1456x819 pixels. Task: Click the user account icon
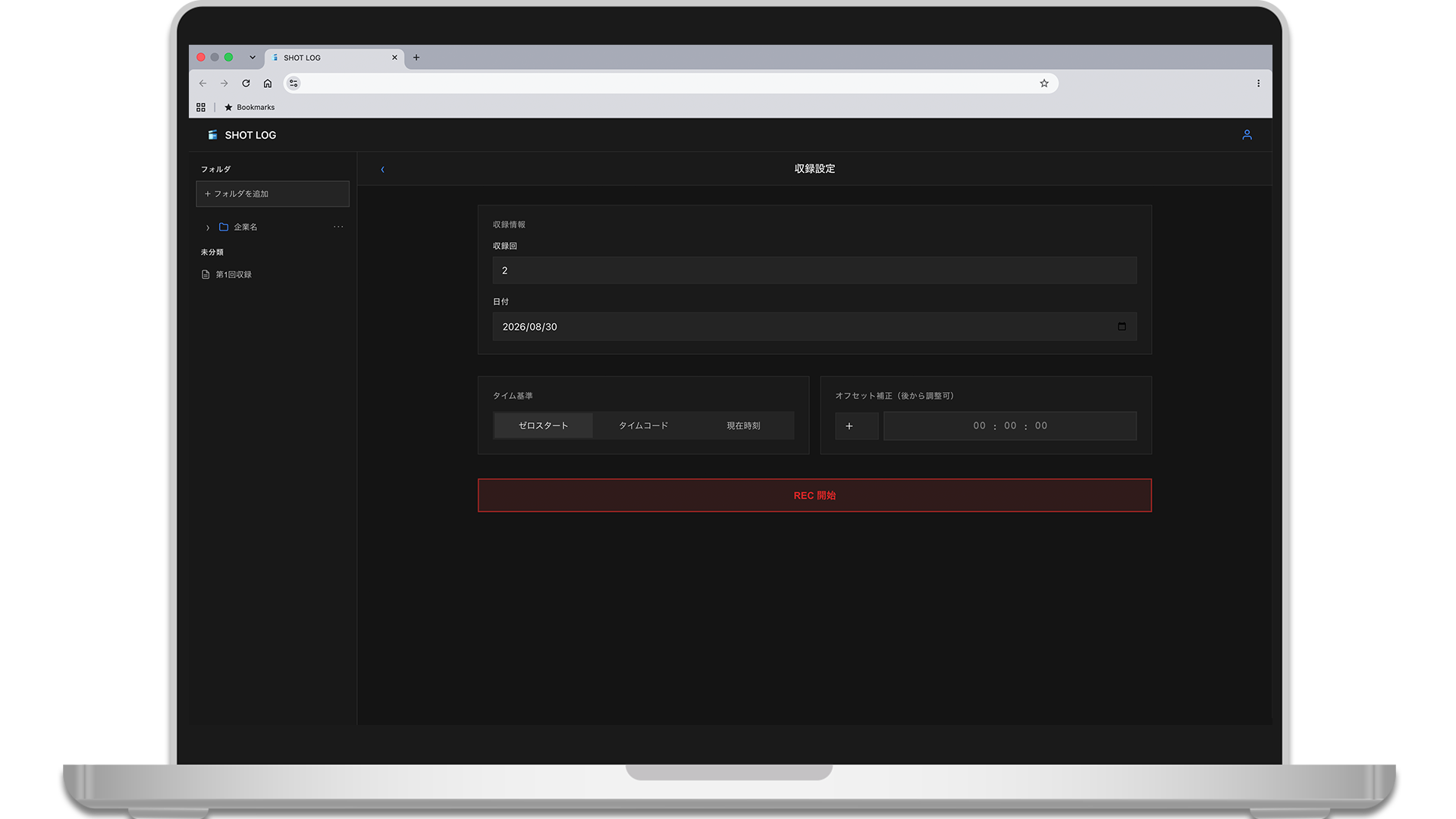tap(1247, 135)
